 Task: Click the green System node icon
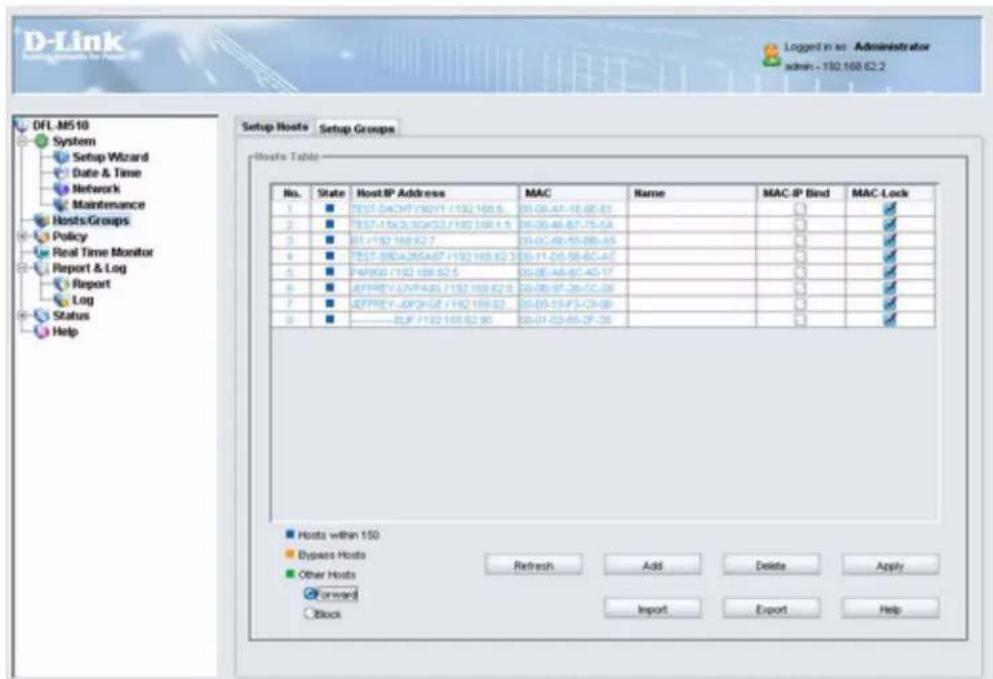pyautogui.click(x=41, y=141)
